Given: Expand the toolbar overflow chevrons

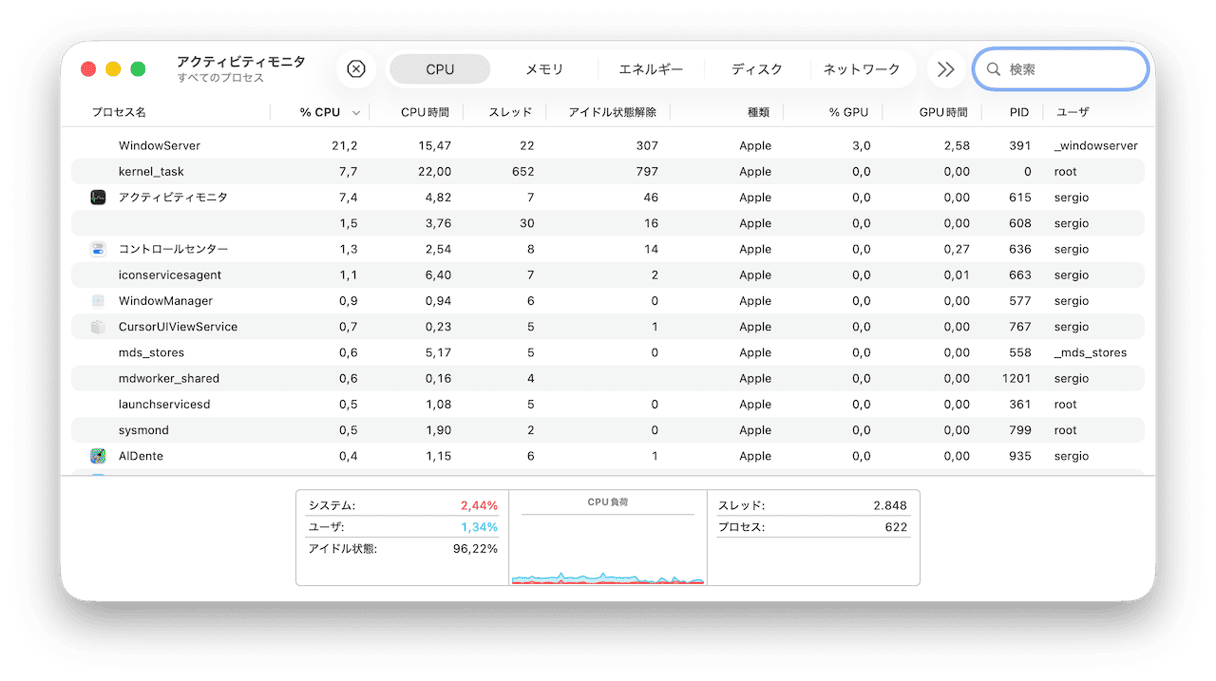Looking at the screenshot, I should click(x=945, y=70).
